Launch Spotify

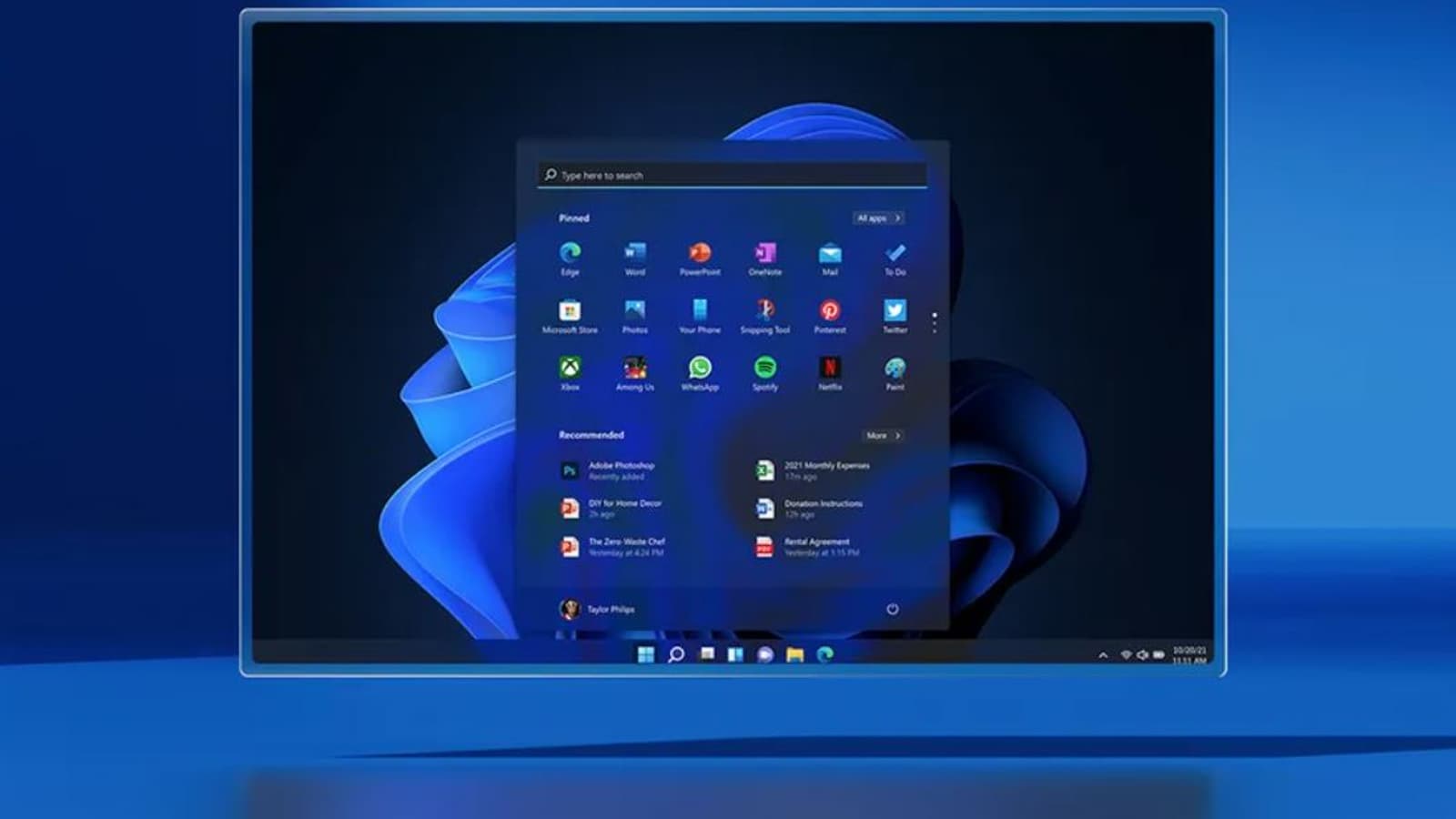765,374
